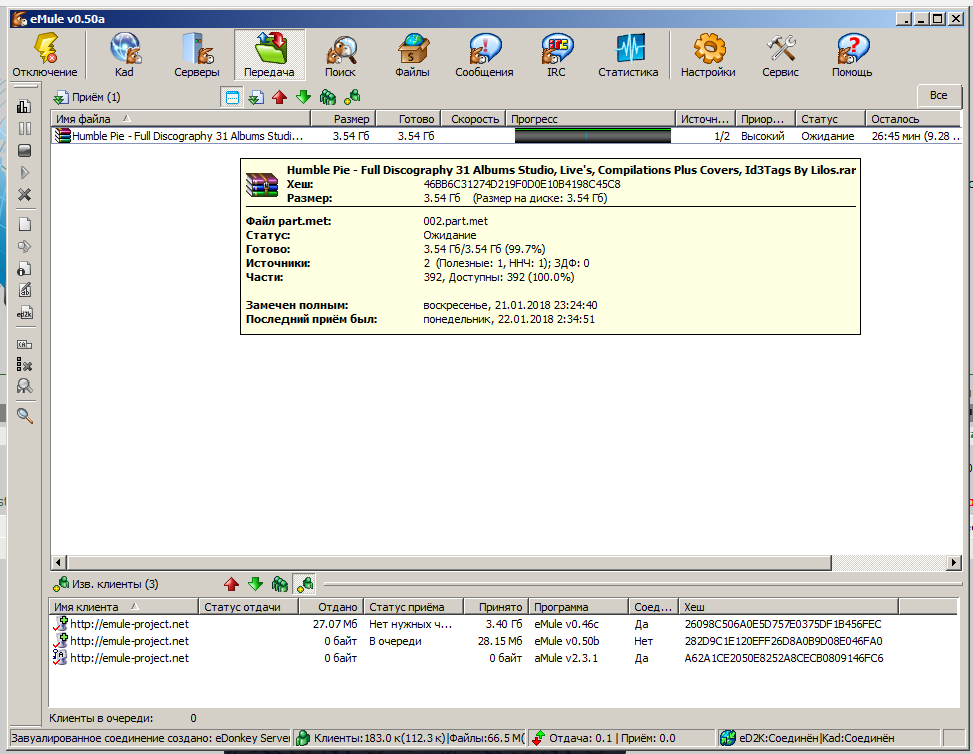Toggle the split window view button
The image size is (973, 754).
pos(231,97)
